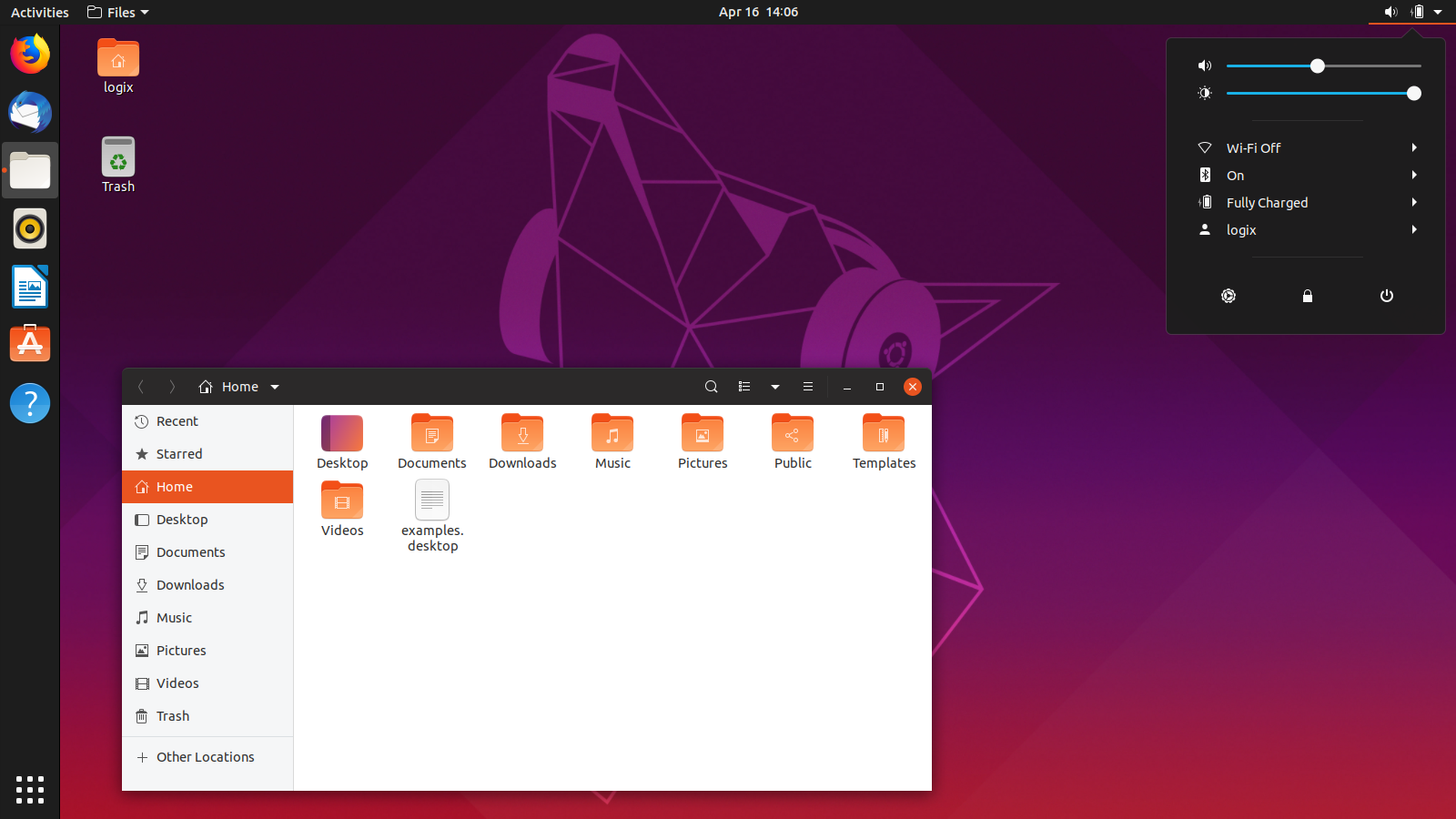The height and width of the screenshot is (819, 1456).
Task: Open the Music folder icon
Action: [612, 434]
